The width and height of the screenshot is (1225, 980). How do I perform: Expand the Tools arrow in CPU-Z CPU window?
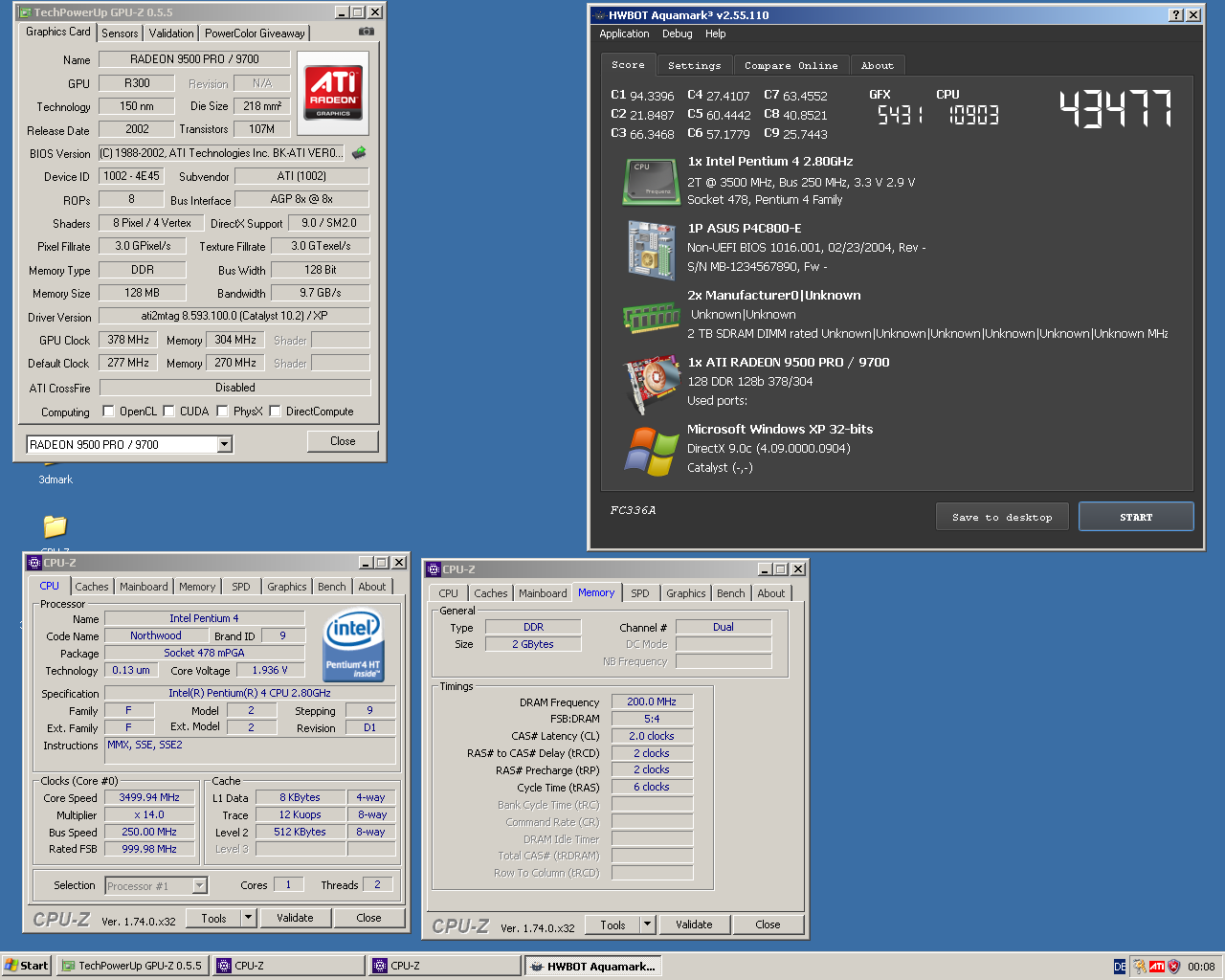(x=248, y=918)
